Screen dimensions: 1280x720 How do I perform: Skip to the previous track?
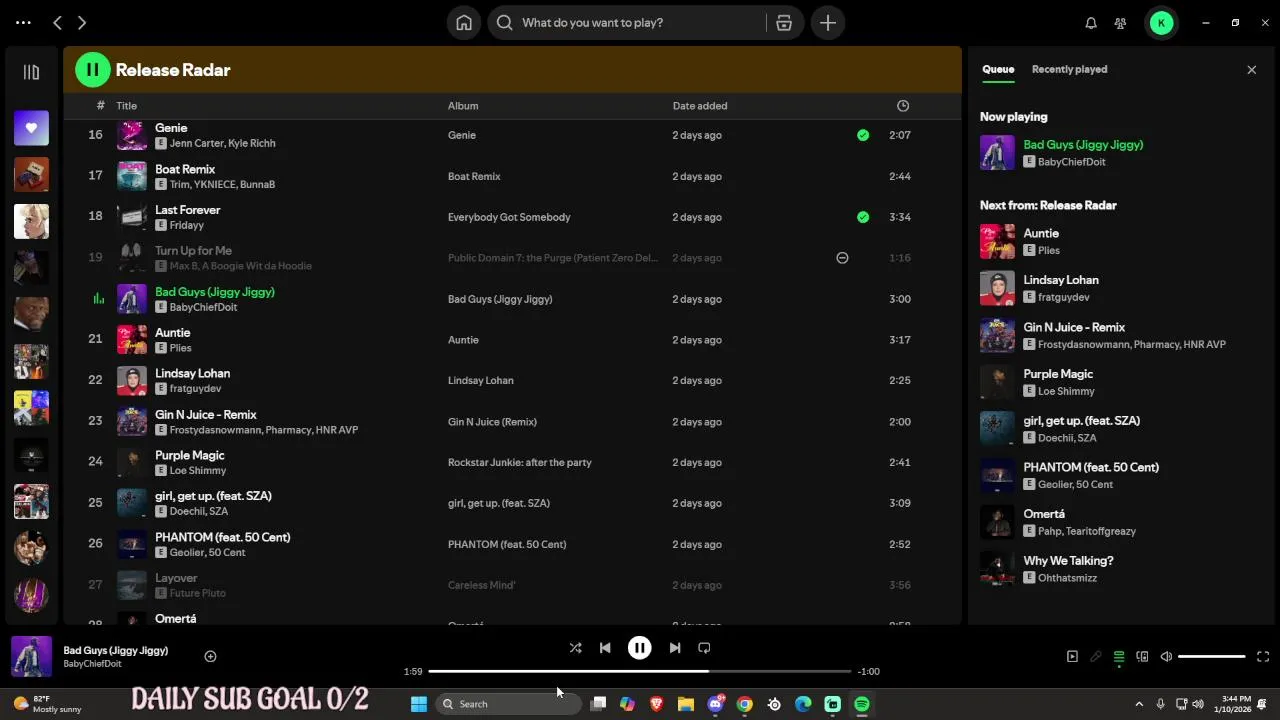[605, 648]
